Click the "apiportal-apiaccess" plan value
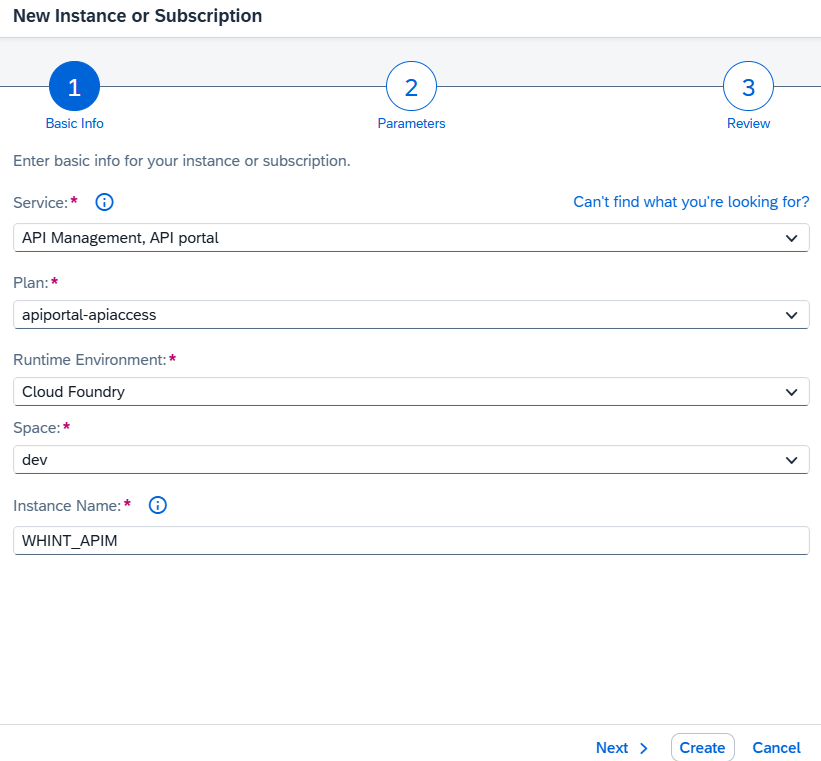Image resolution: width=821 pixels, height=761 pixels. [x=89, y=315]
